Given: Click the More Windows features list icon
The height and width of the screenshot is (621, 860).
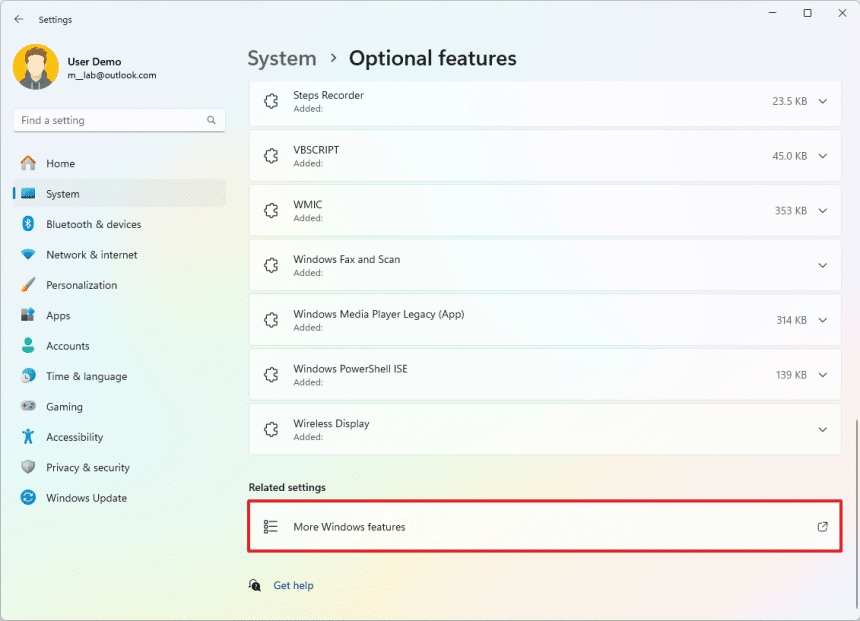Looking at the screenshot, I should tap(271, 527).
